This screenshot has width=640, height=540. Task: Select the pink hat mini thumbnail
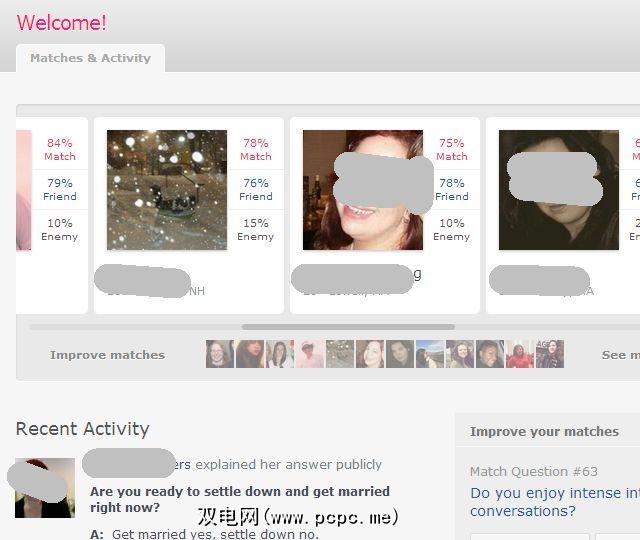[310, 354]
